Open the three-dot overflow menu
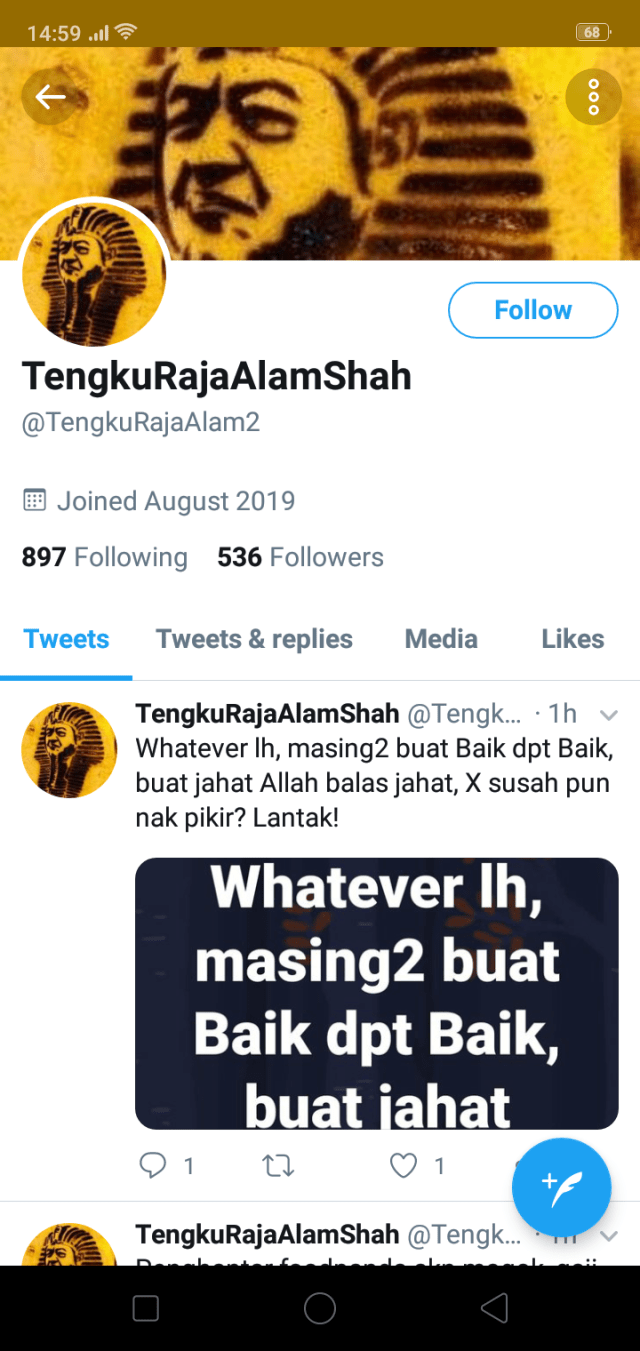 (x=593, y=96)
